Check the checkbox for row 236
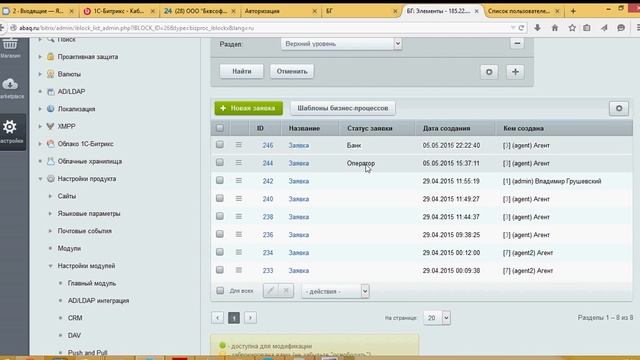 tap(220, 234)
